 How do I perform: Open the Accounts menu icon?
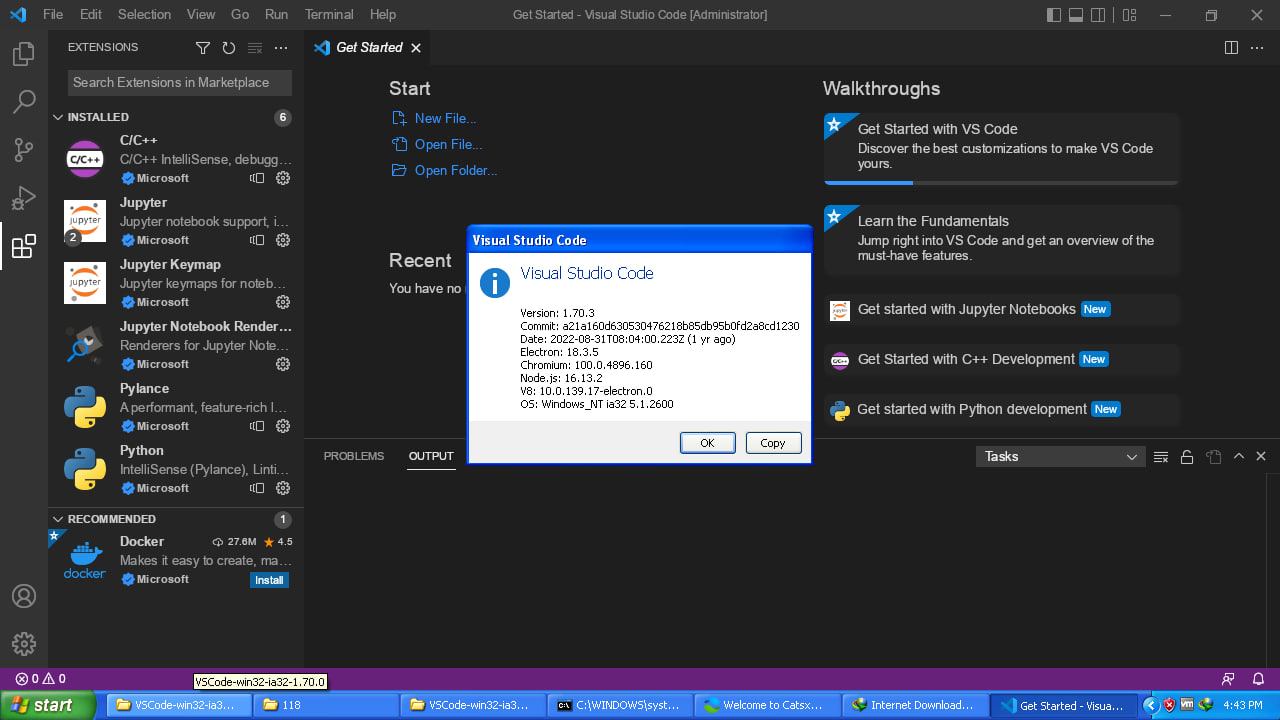(24, 596)
